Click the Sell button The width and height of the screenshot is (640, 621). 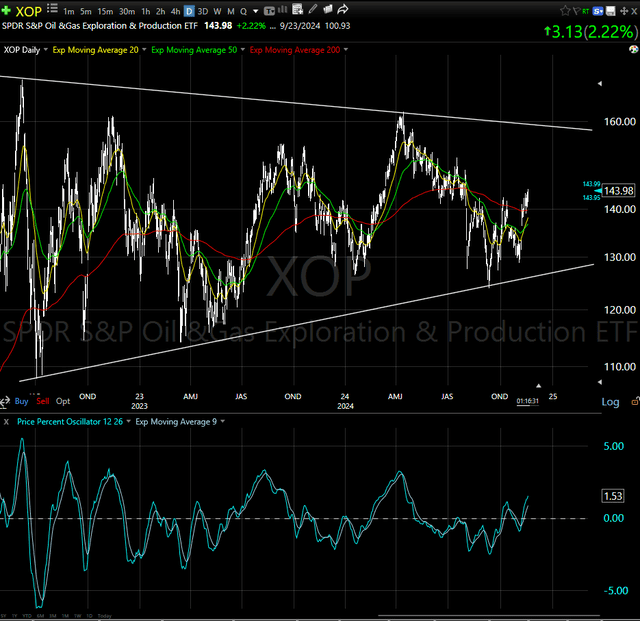(x=42, y=401)
